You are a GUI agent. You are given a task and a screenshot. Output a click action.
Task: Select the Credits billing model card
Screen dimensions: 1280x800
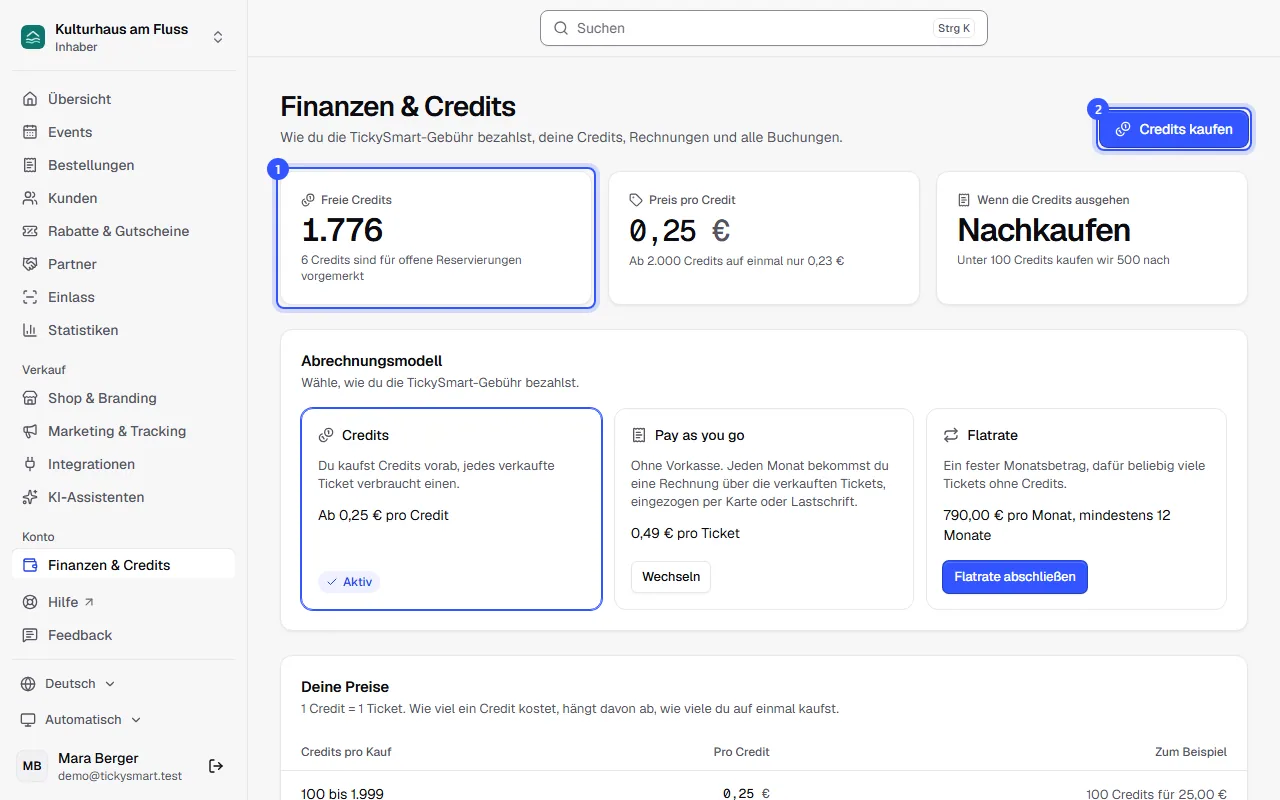click(x=451, y=509)
